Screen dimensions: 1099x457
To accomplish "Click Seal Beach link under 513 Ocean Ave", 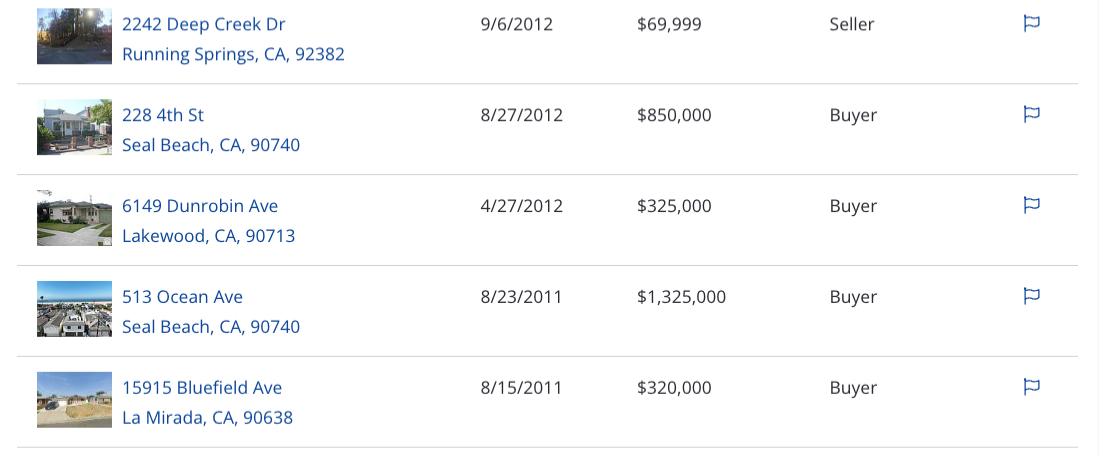I will pyautogui.click(x=211, y=327).
